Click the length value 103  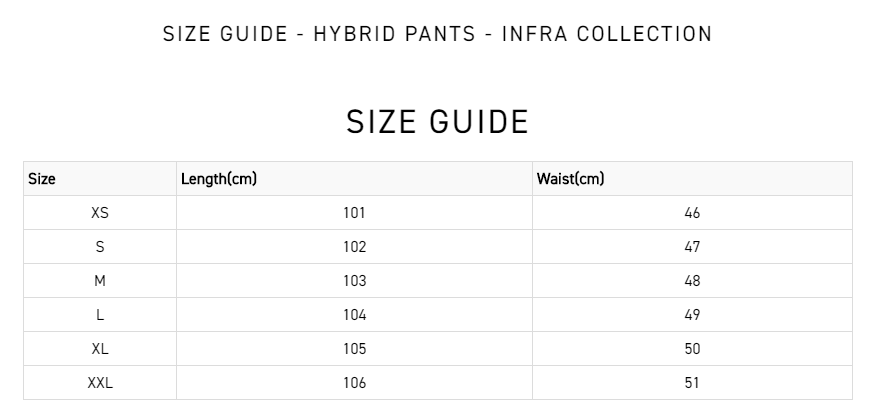354,281
